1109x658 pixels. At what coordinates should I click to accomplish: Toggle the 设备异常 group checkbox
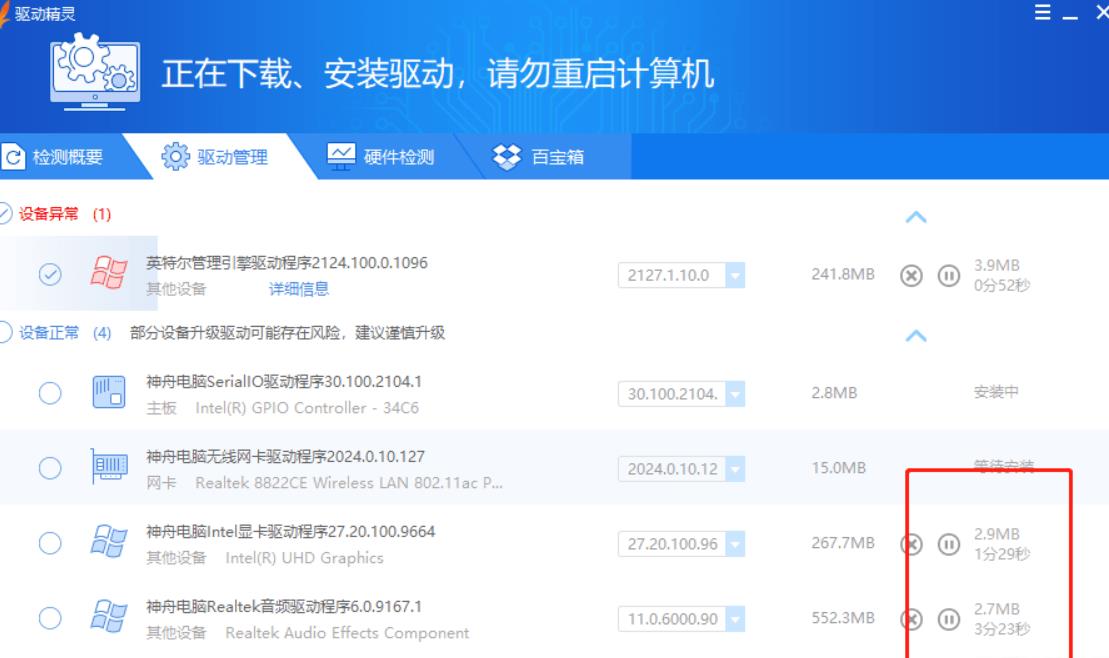[6, 213]
